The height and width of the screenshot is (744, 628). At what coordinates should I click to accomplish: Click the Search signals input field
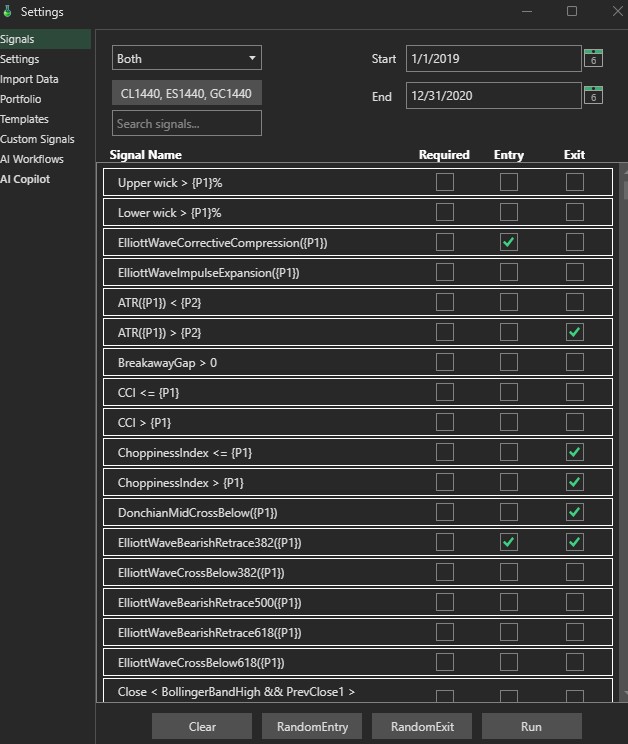tap(187, 123)
